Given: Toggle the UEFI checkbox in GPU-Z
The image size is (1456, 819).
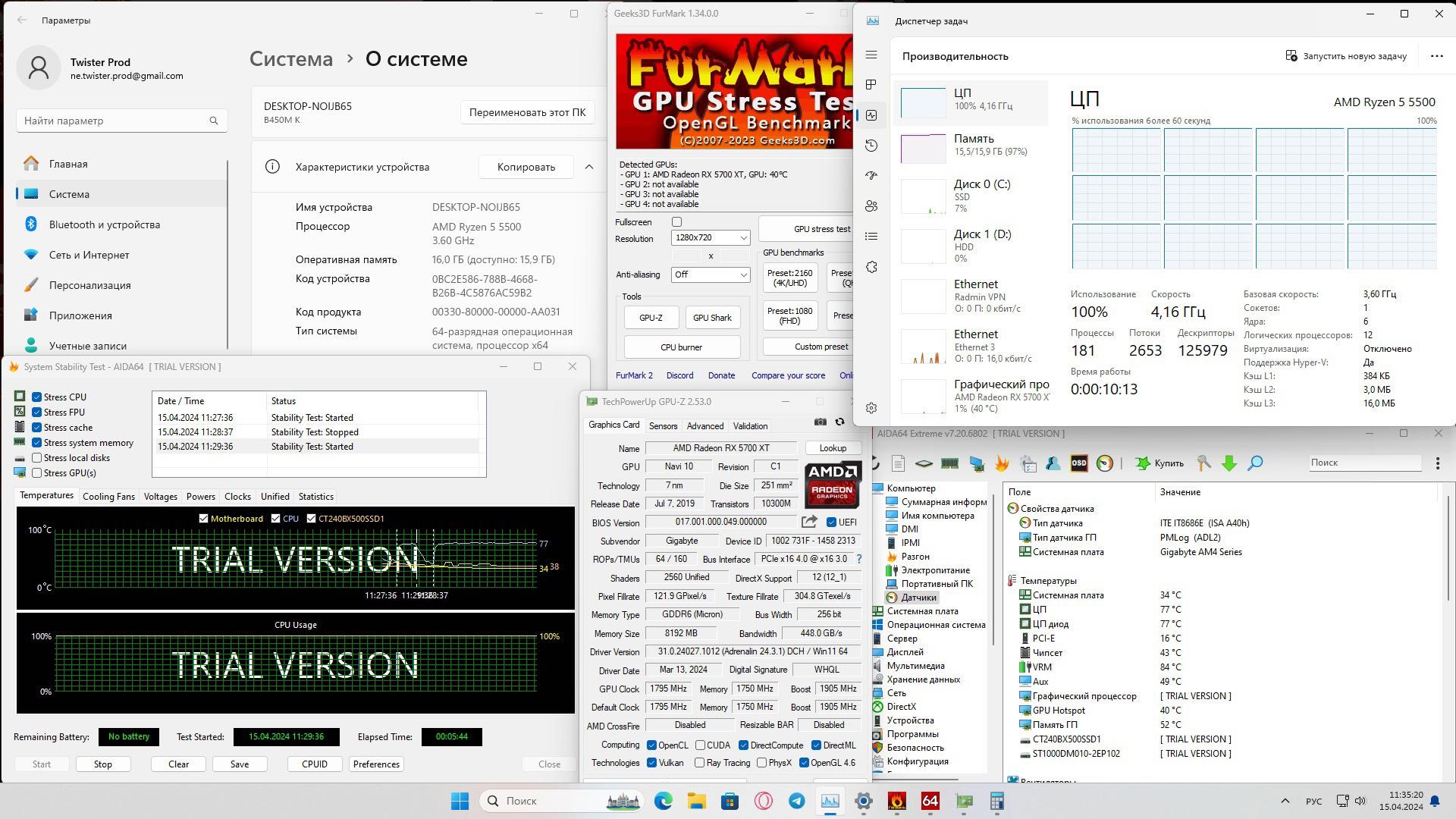Looking at the screenshot, I should tap(831, 522).
